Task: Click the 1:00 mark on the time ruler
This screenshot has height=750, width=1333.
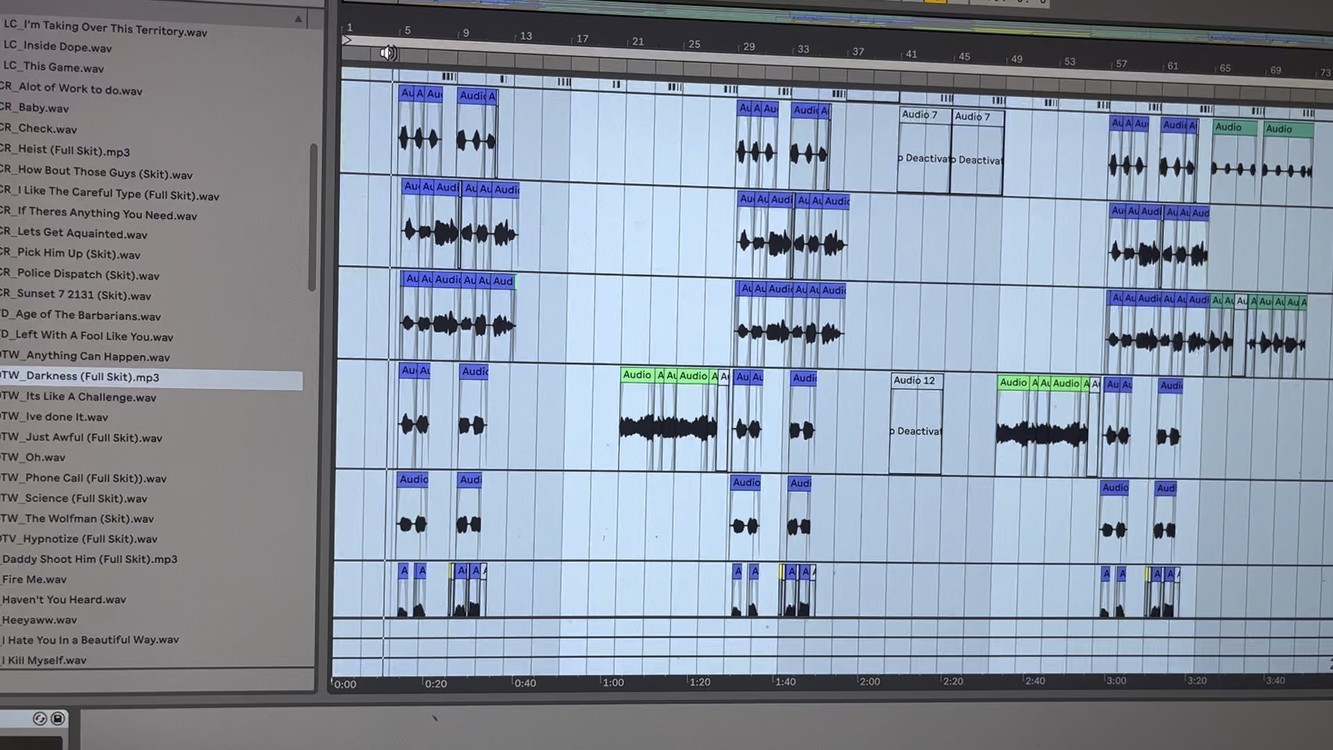Action: point(613,683)
